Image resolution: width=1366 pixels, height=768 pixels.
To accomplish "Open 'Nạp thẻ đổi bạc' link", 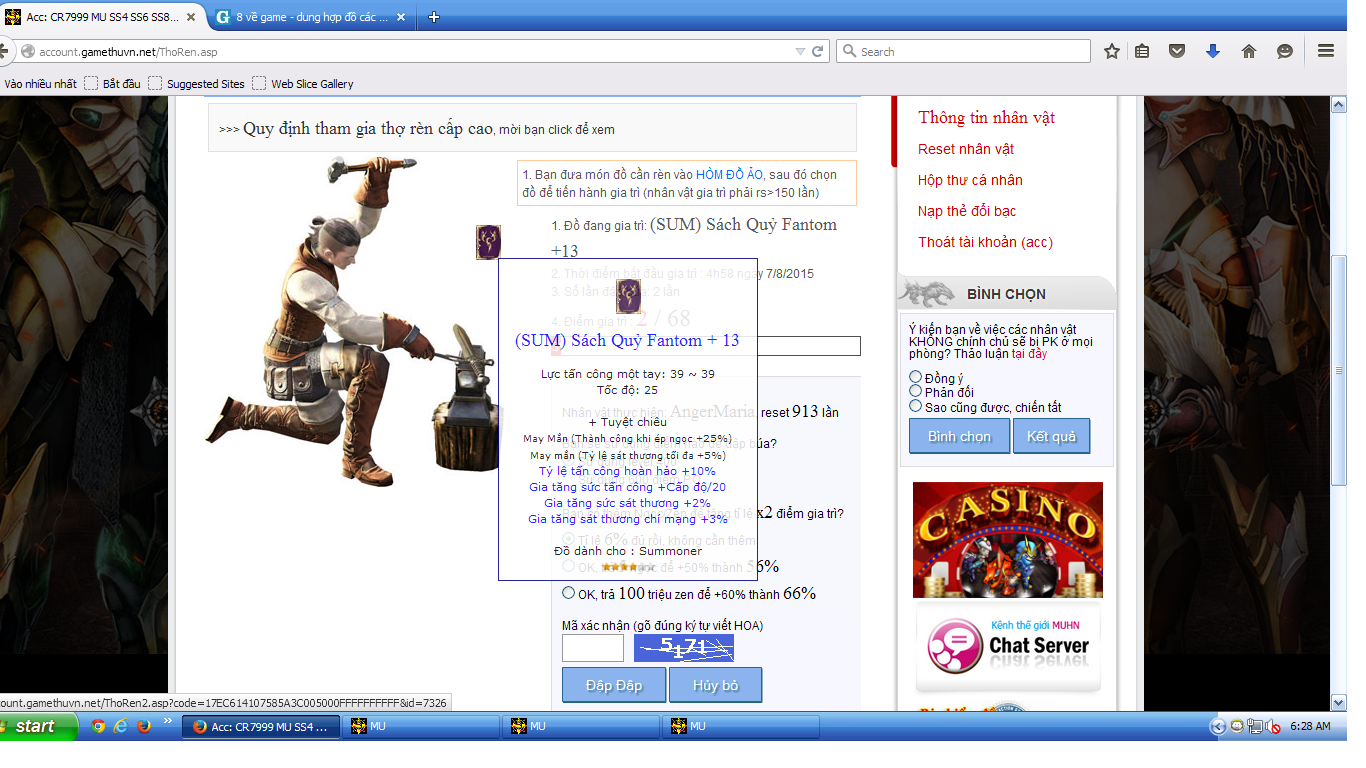I will click(967, 211).
